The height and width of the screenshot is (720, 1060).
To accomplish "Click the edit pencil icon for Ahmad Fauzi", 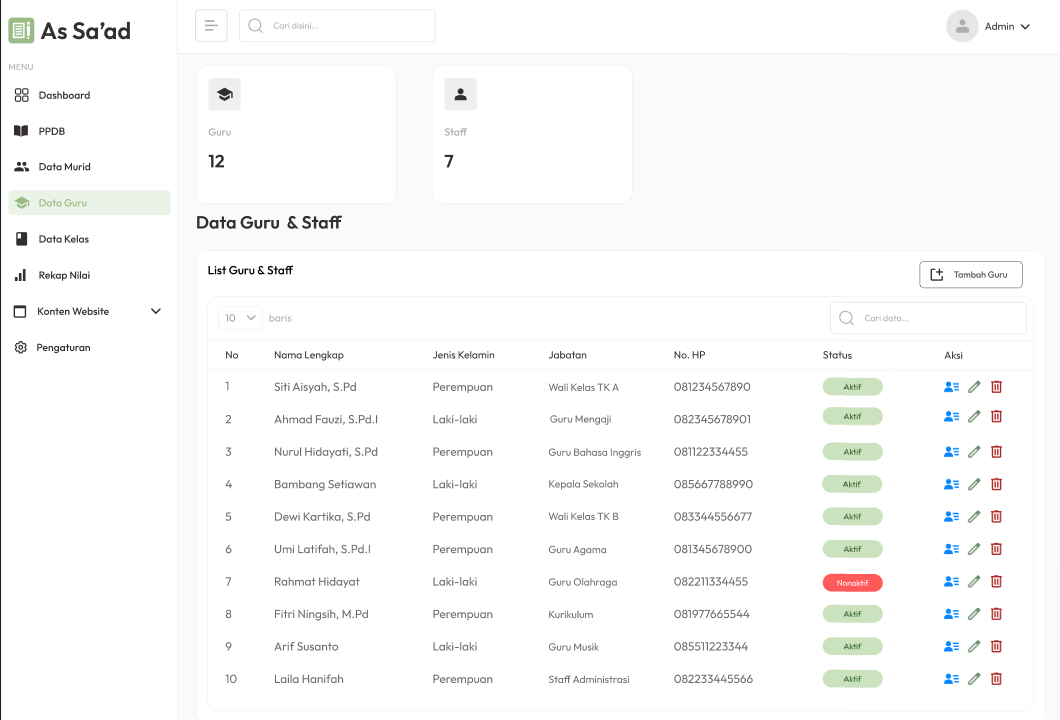I will 973,416.
